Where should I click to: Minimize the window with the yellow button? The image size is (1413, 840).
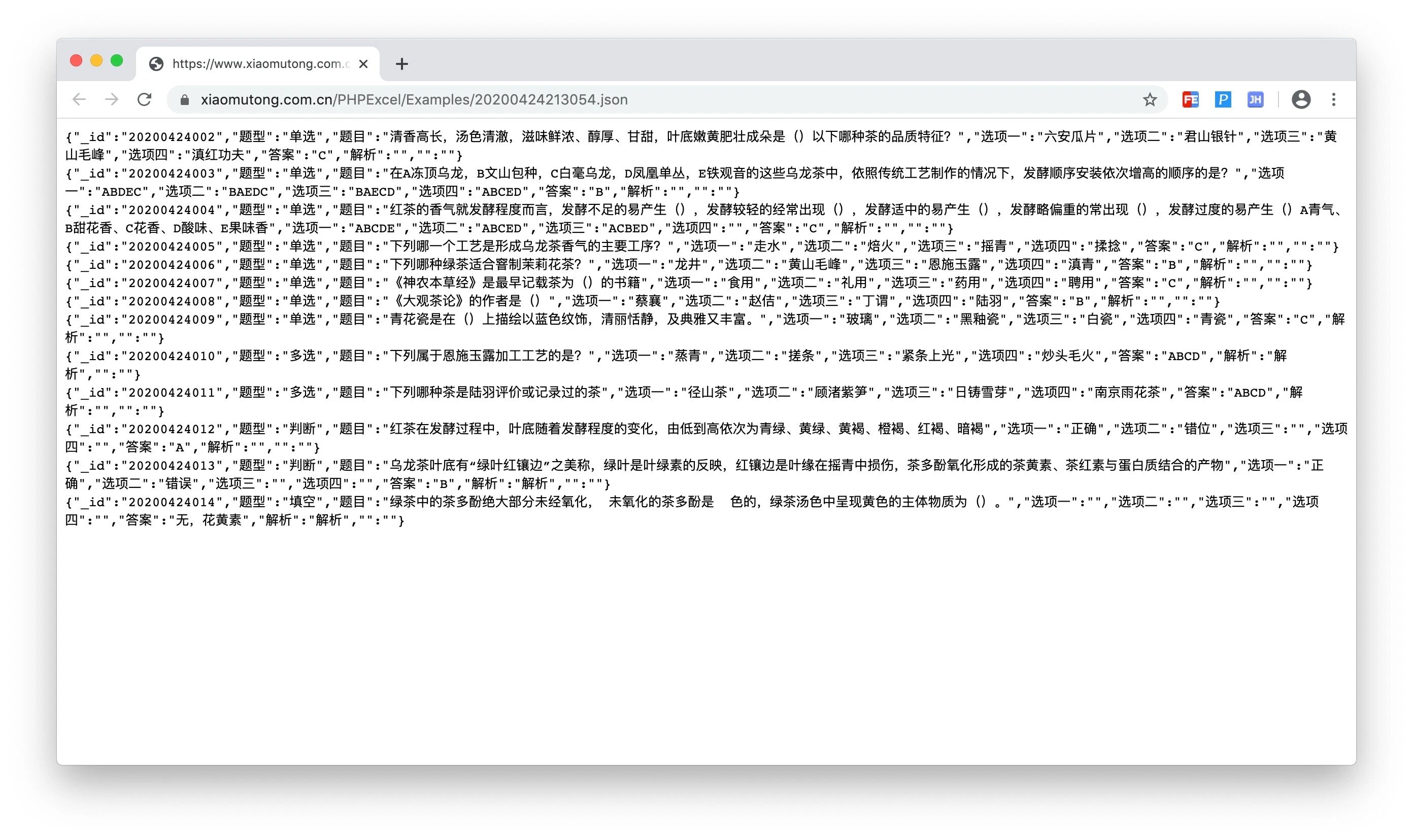click(96, 60)
